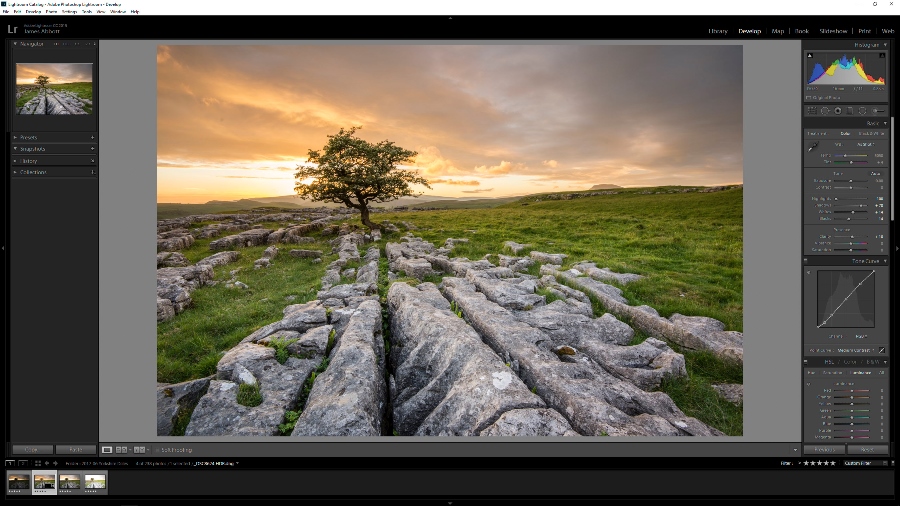Select the Crop Overlay tool
Screen dimensions: 900x506
click(812, 110)
